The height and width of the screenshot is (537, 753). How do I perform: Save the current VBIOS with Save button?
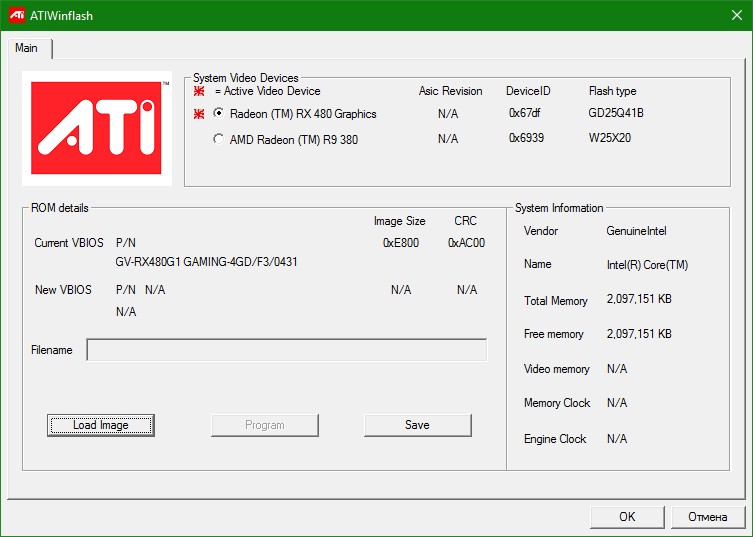[x=417, y=425]
